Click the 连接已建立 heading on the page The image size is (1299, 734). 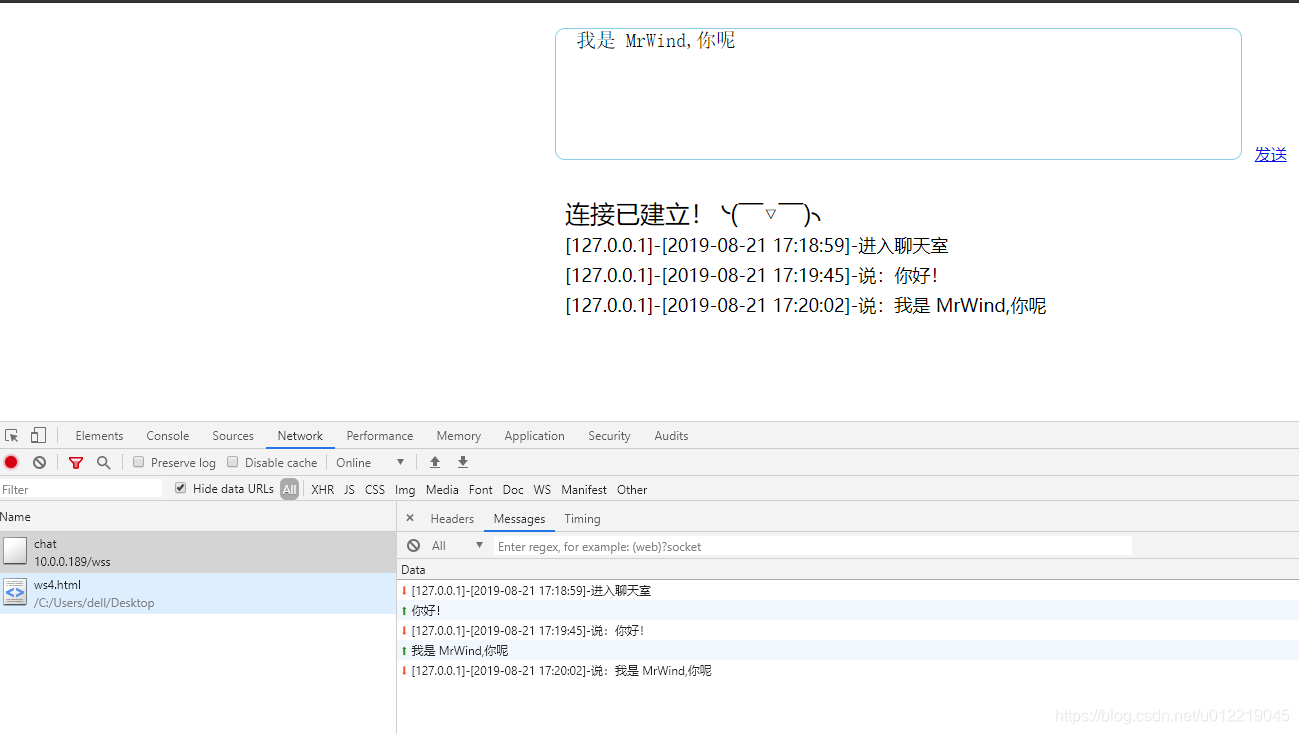[x=693, y=214]
